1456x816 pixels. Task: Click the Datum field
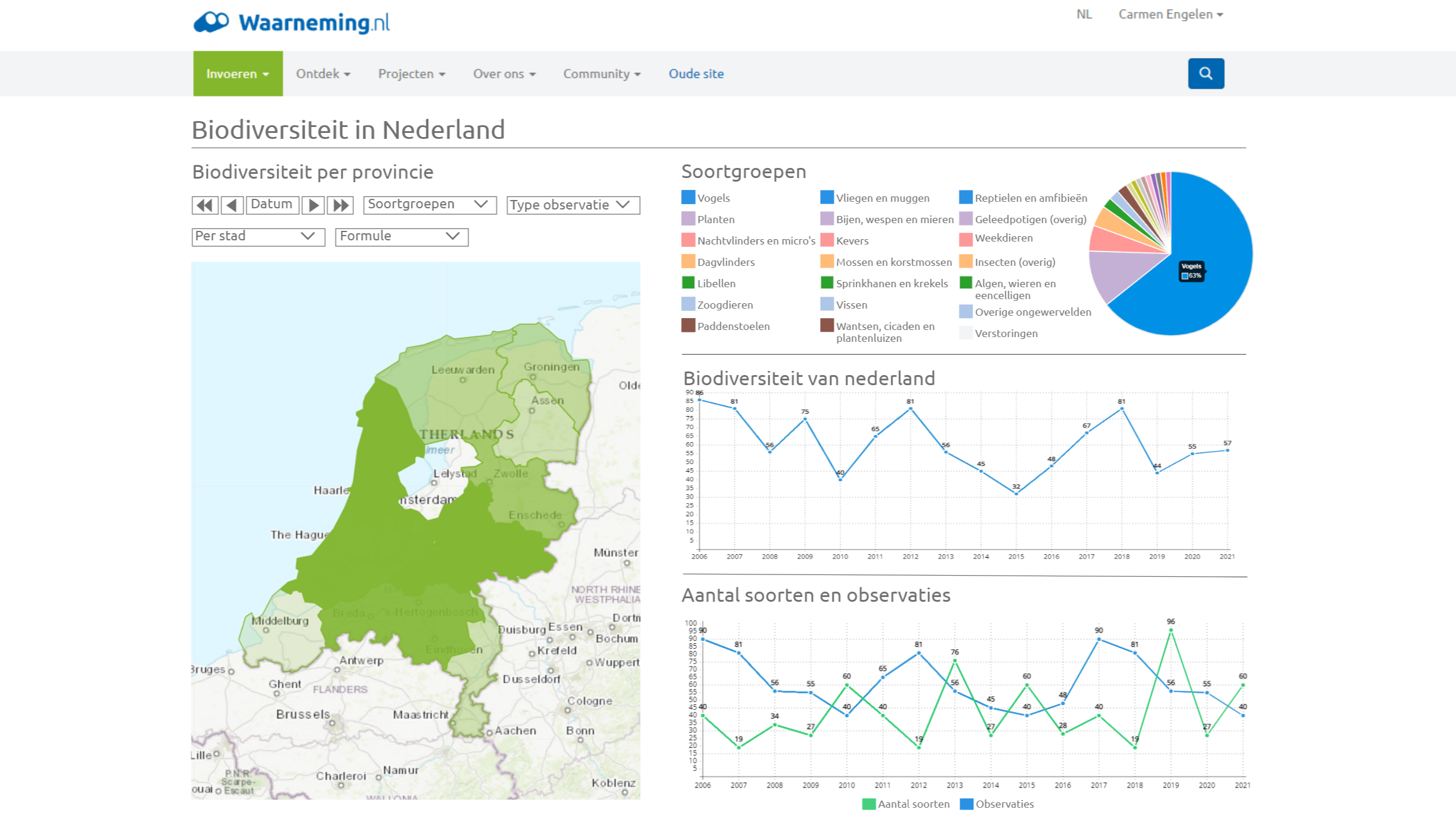click(x=272, y=205)
